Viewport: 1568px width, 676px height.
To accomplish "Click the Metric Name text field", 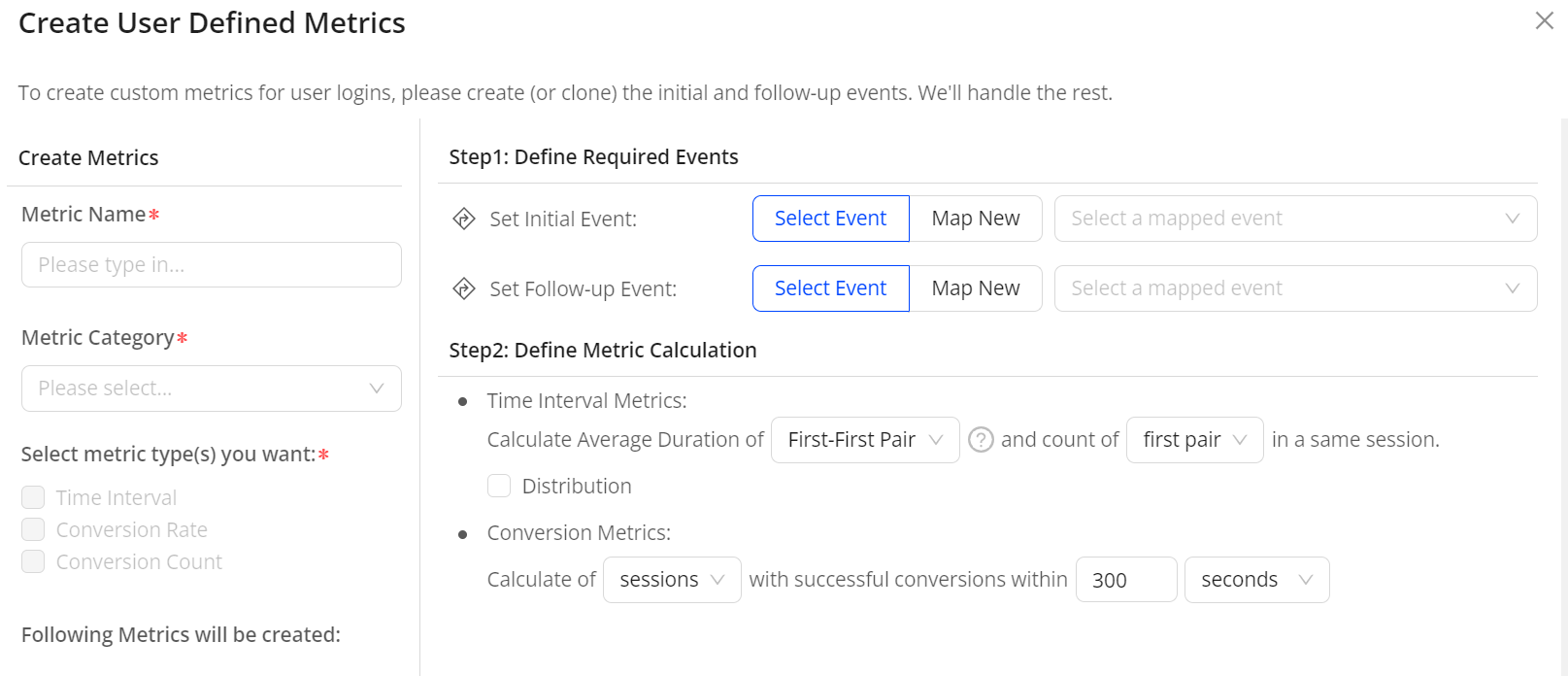I will pyautogui.click(x=211, y=265).
